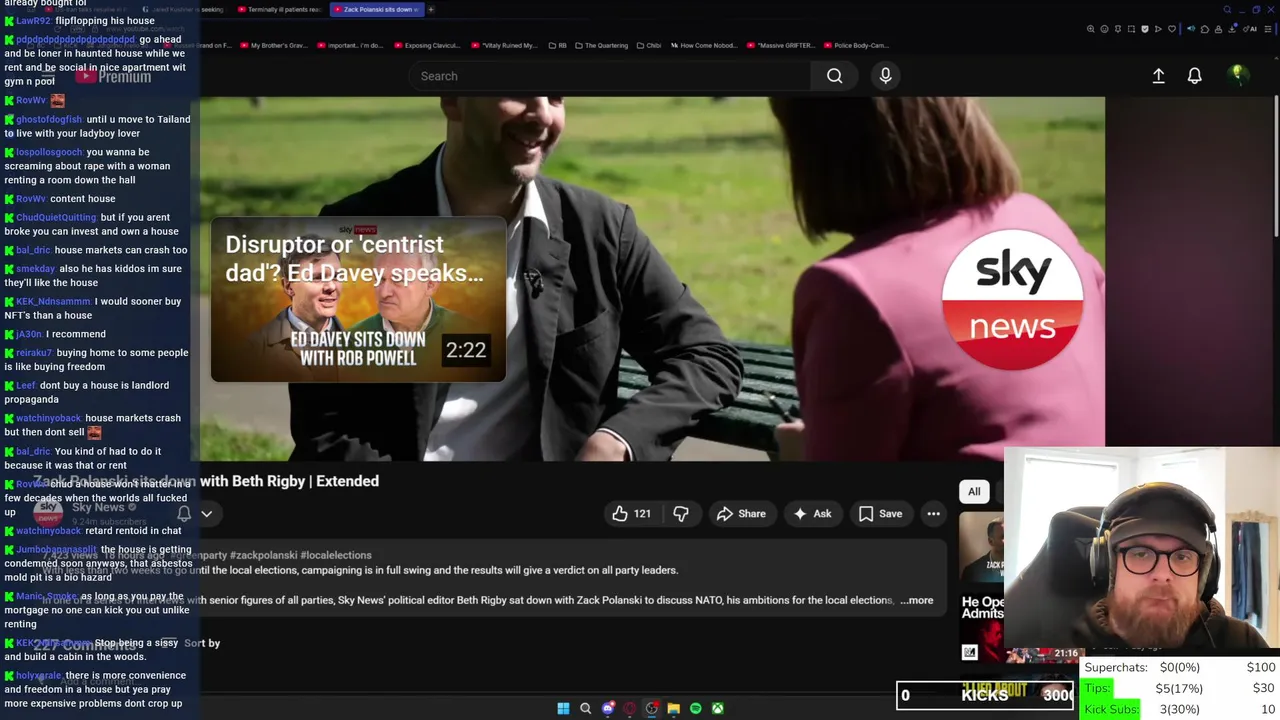Click the Sky News subscribe watermark logo
1280x720 pixels.
coord(1013,299)
